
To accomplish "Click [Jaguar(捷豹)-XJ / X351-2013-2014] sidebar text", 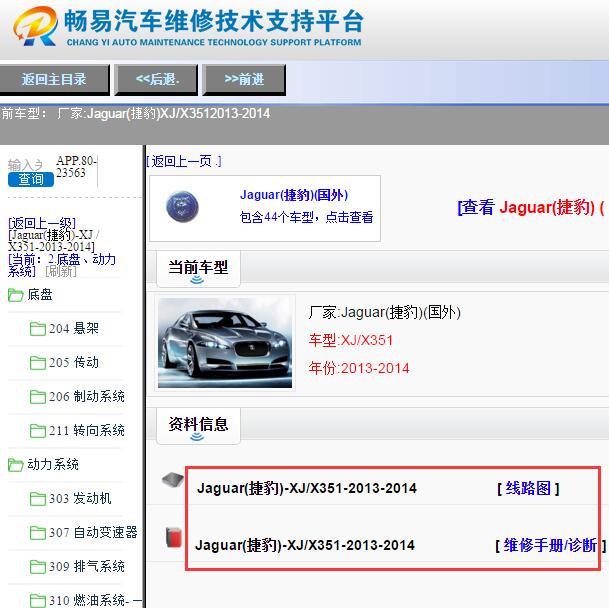I will (54, 241).
